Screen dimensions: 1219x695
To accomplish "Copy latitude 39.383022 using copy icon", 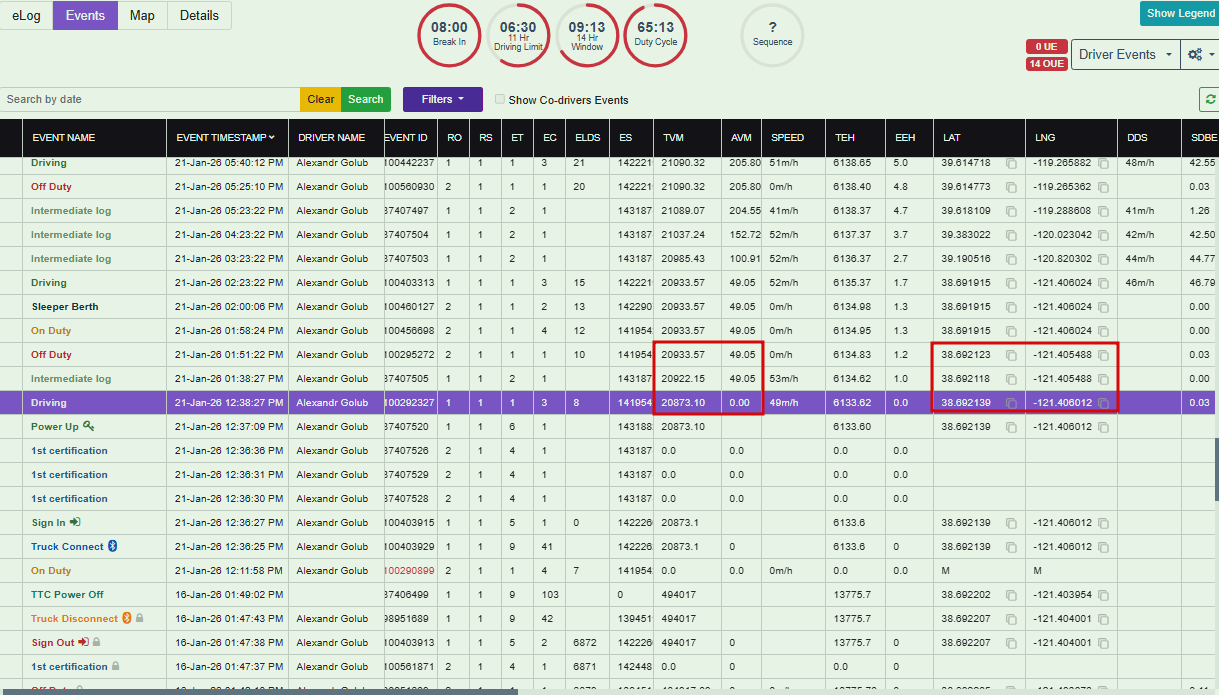I will pos(1012,235).
